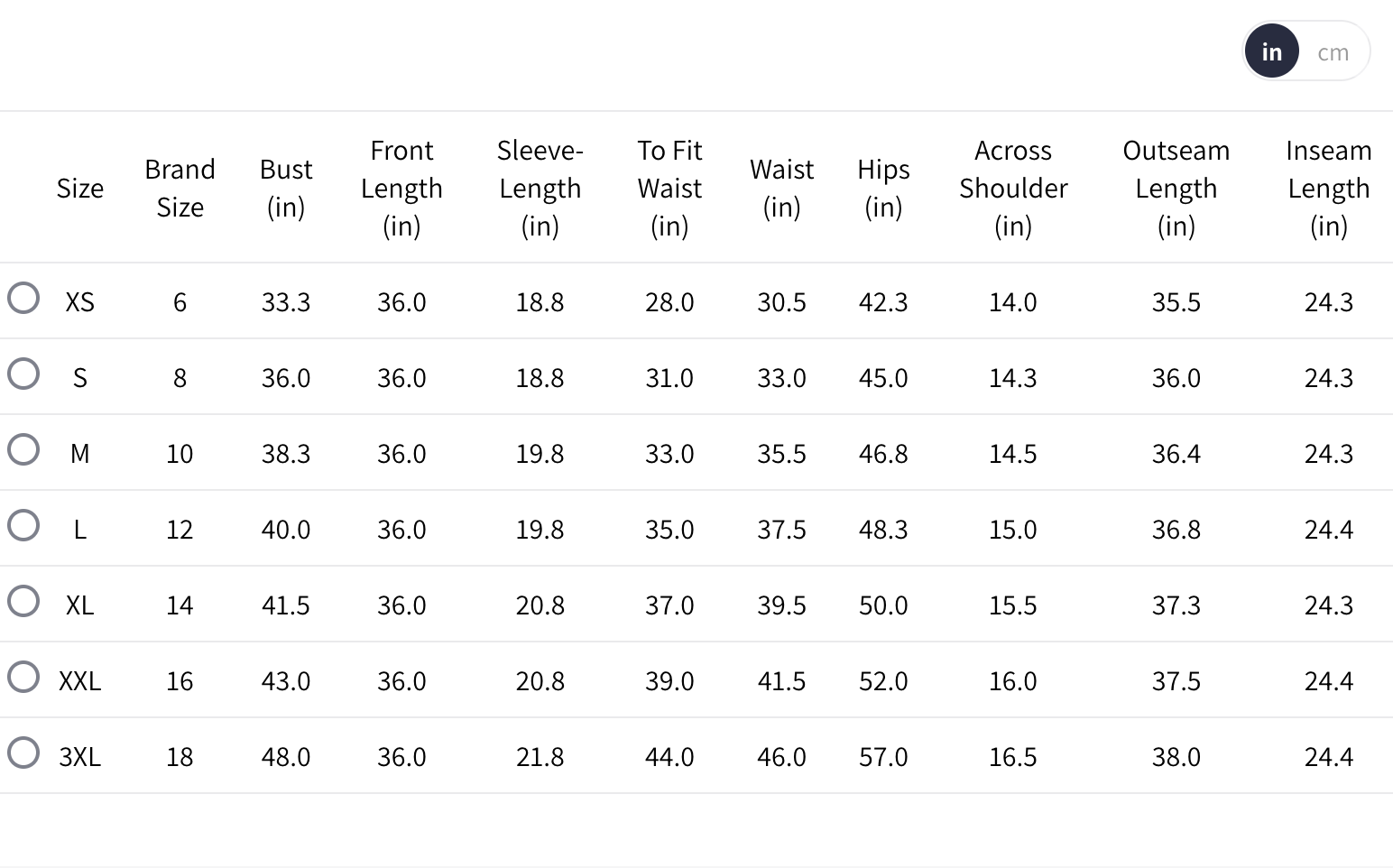Screen dimensions: 1393x868
Task: Click the Brand Size column header
Action: pos(180,188)
